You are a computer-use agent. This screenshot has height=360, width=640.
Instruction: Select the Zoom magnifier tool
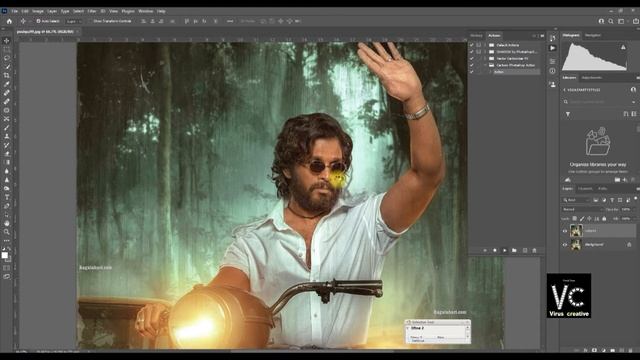tap(7, 232)
